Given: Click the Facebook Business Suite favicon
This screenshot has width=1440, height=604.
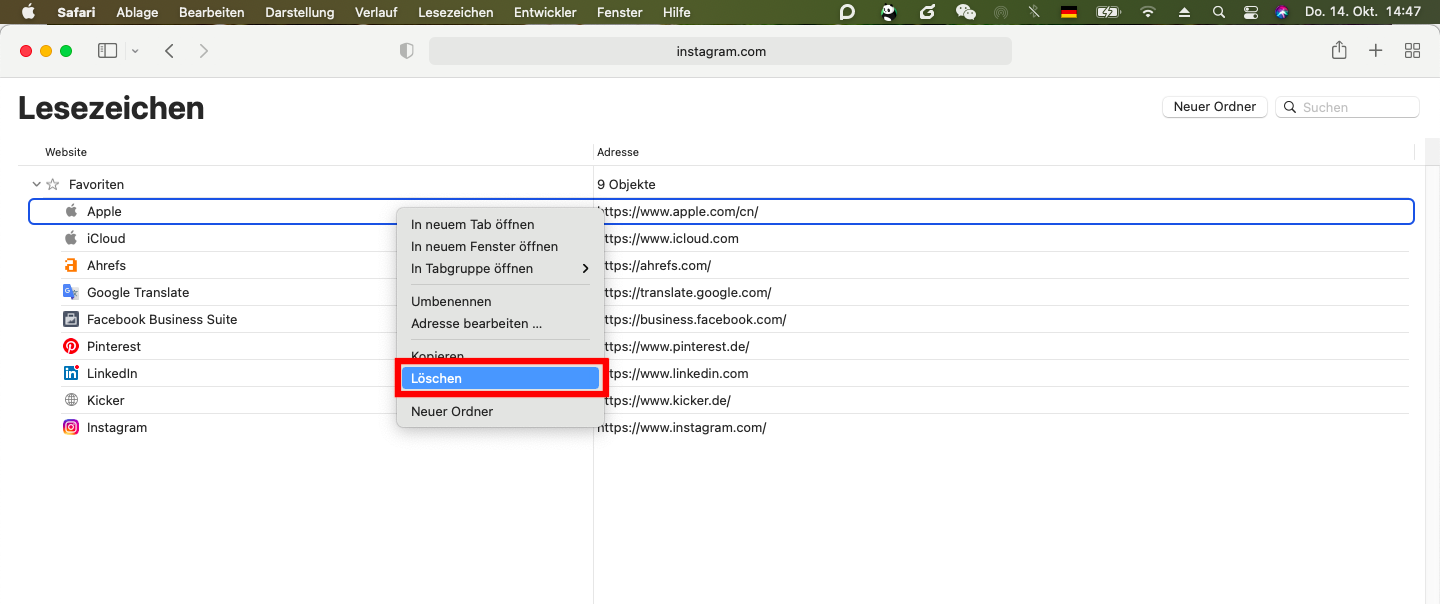Looking at the screenshot, I should click(x=71, y=319).
